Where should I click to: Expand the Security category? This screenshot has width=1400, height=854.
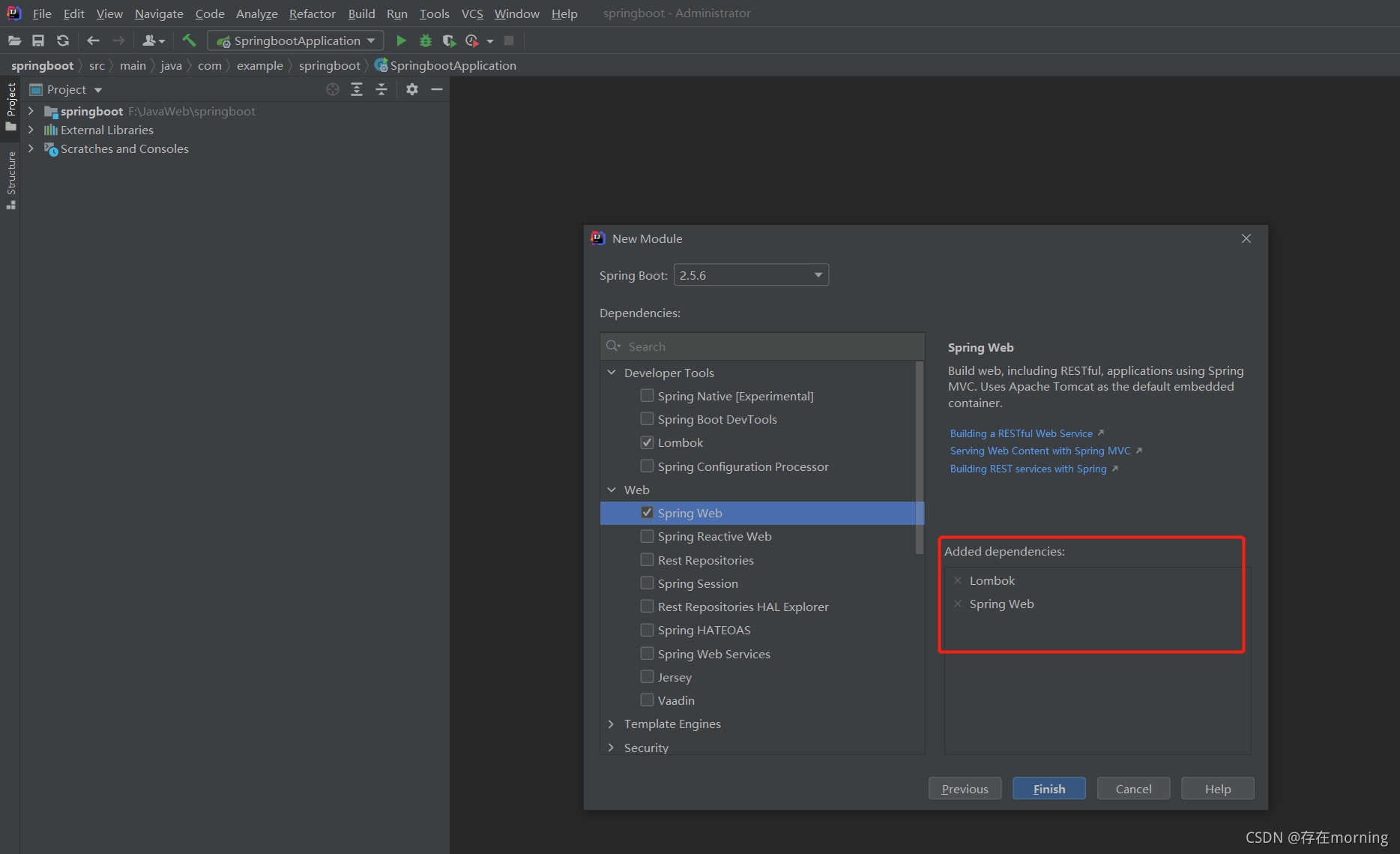point(612,748)
